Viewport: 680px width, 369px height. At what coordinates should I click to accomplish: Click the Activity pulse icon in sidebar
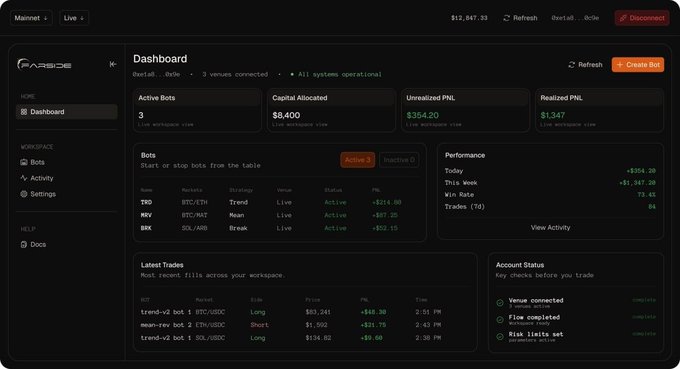tap(24, 178)
